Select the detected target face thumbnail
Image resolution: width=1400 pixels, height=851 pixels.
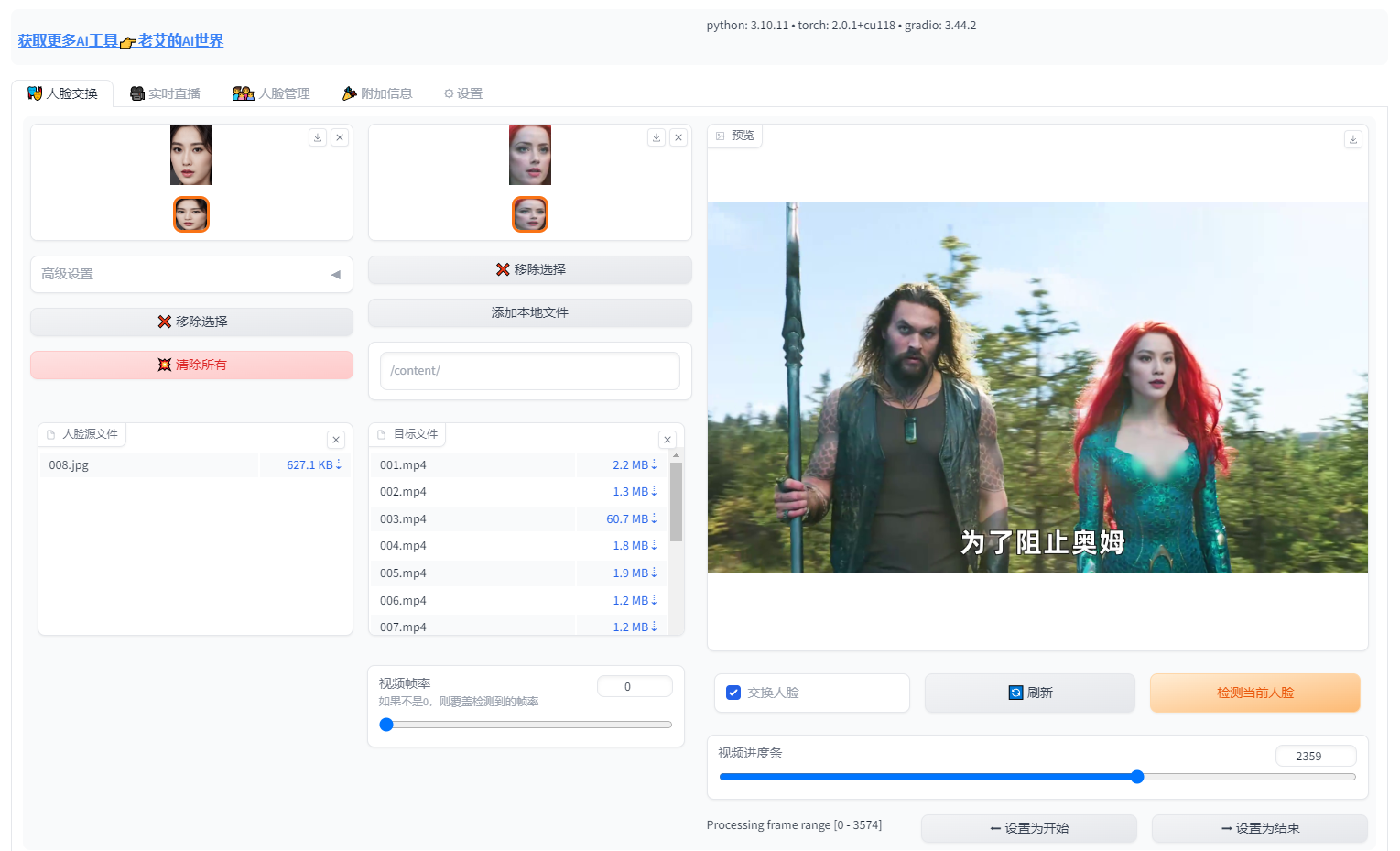(x=529, y=213)
